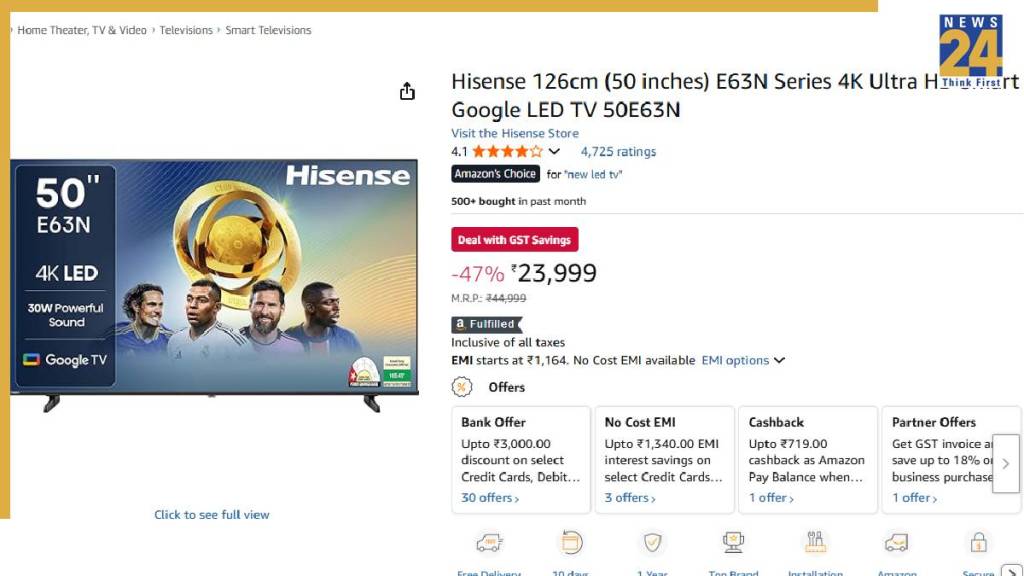The image size is (1024, 576).
Task: Click the Installation tools icon
Action: pyautogui.click(x=816, y=543)
